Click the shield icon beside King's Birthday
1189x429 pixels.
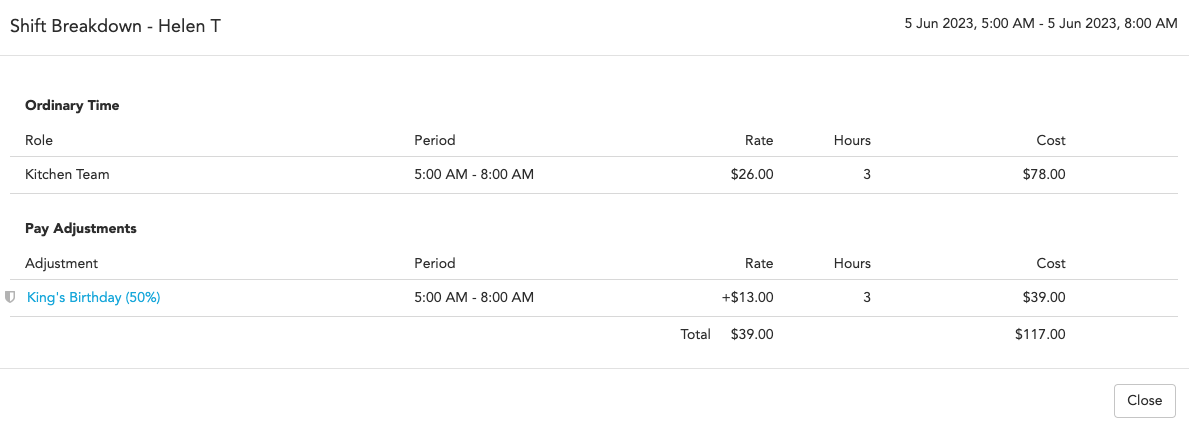click(11, 297)
